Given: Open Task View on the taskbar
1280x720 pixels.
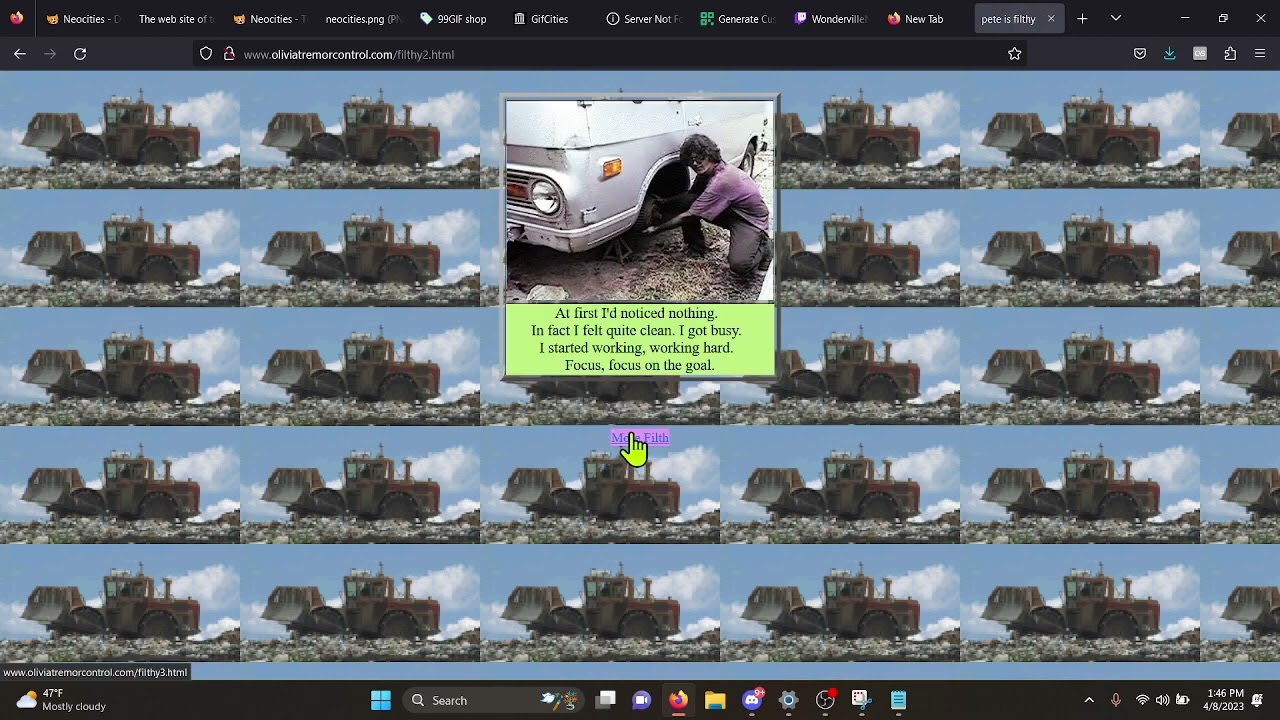Looking at the screenshot, I should tap(606, 700).
